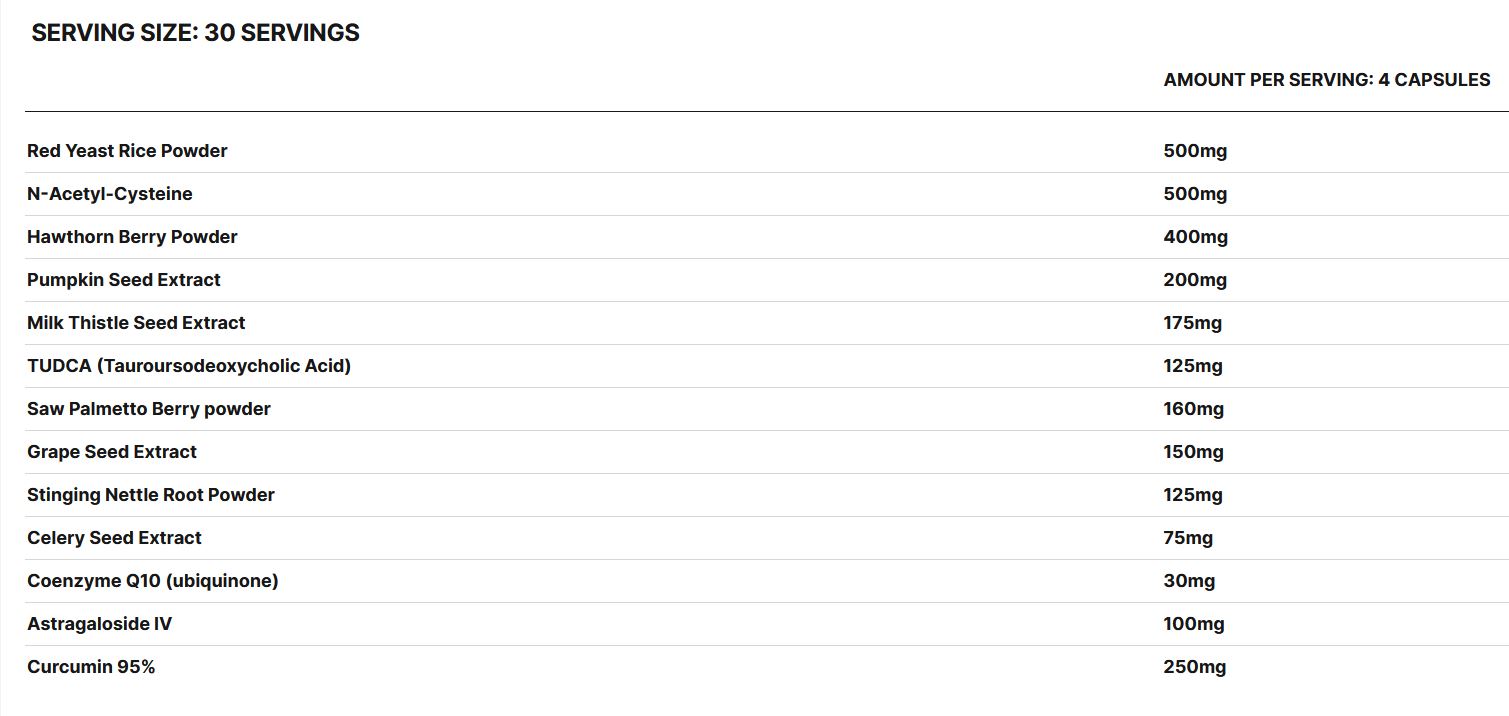
Task: Select the Grape Seed Extract label
Action: click(x=112, y=452)
